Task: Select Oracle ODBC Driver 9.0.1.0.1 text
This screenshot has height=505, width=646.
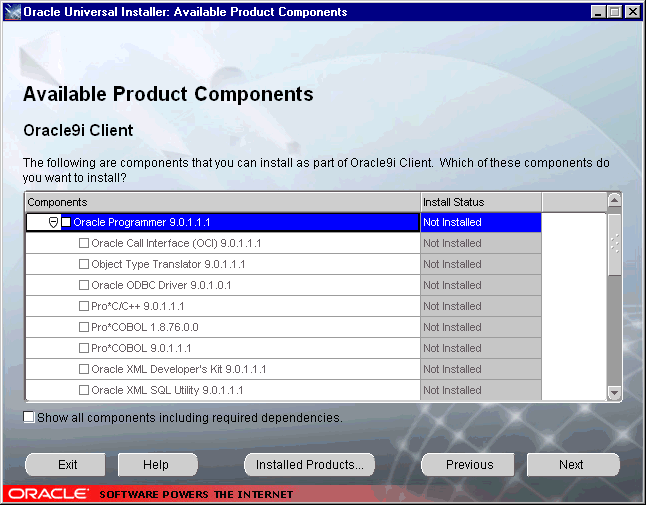Action: [x=161, y=285]
